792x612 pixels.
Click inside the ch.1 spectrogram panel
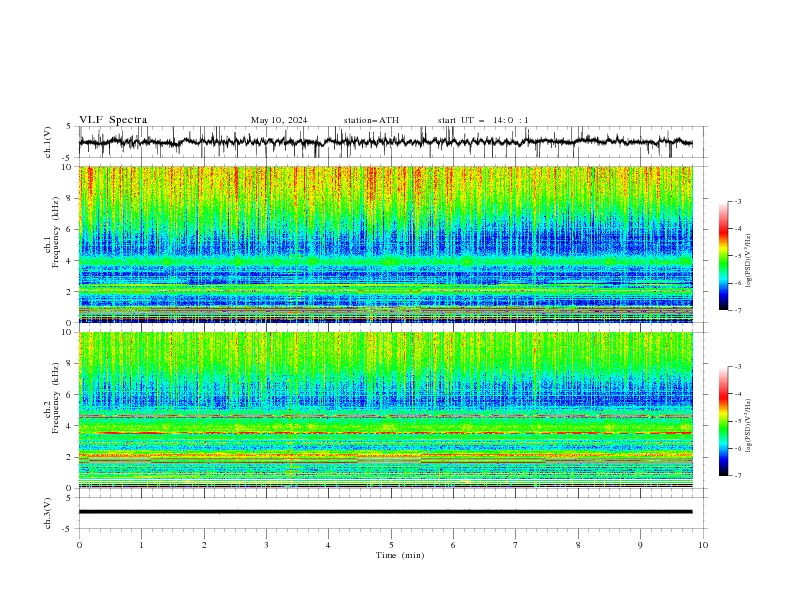(x=385, y=244)
